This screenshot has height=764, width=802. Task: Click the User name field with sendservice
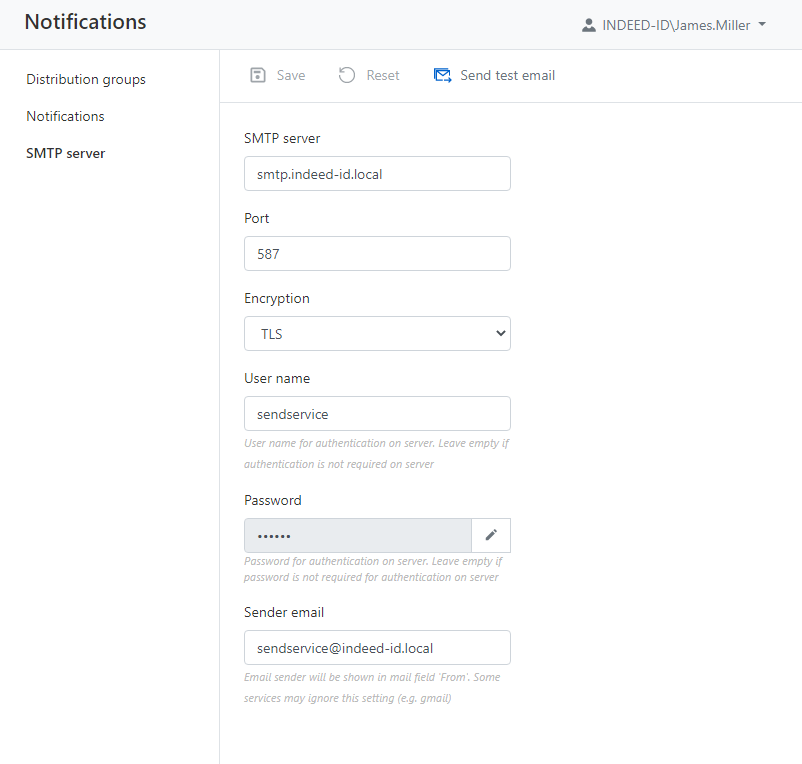(x=377, y=414)
